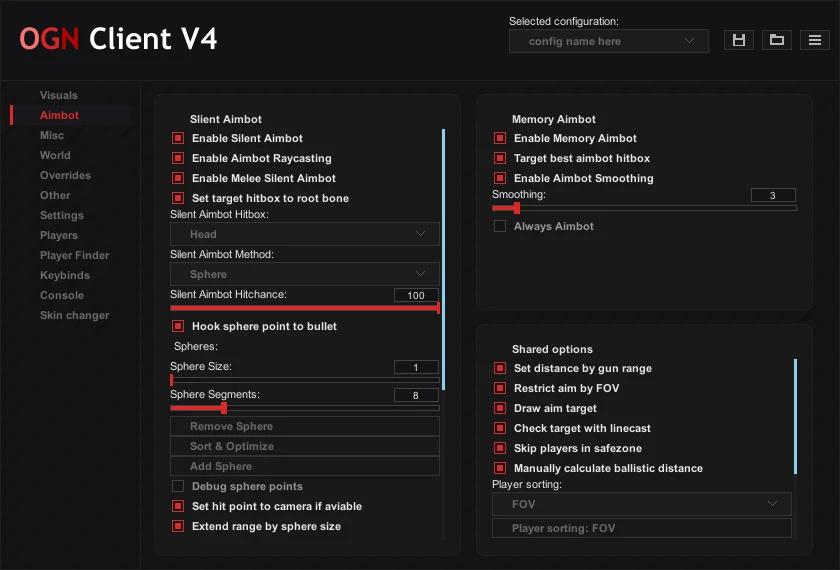
Task: Click the Player sorting: FOV button
Action: click(x=642, y=528)
